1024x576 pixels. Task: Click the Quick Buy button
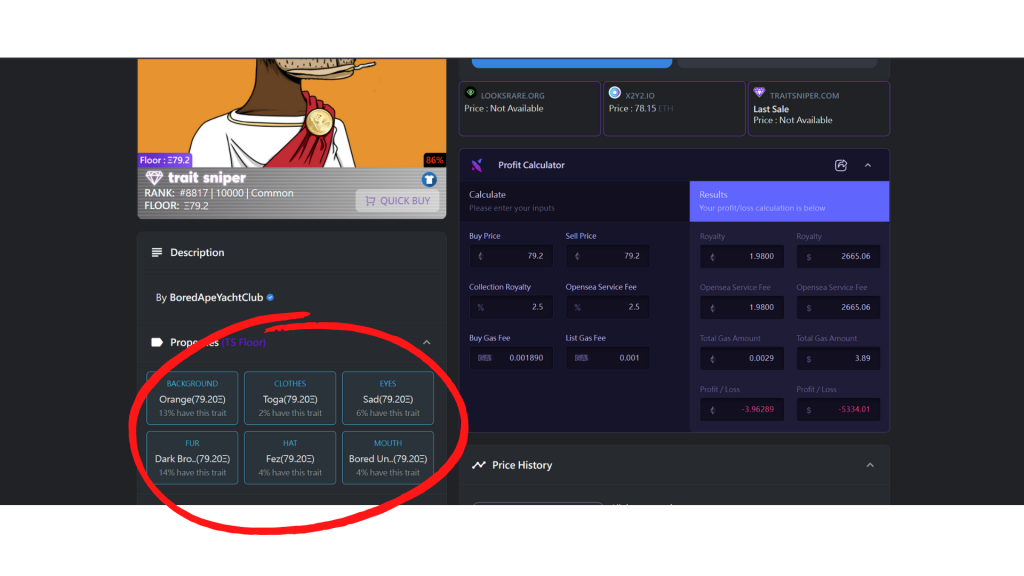click(398, 201)
